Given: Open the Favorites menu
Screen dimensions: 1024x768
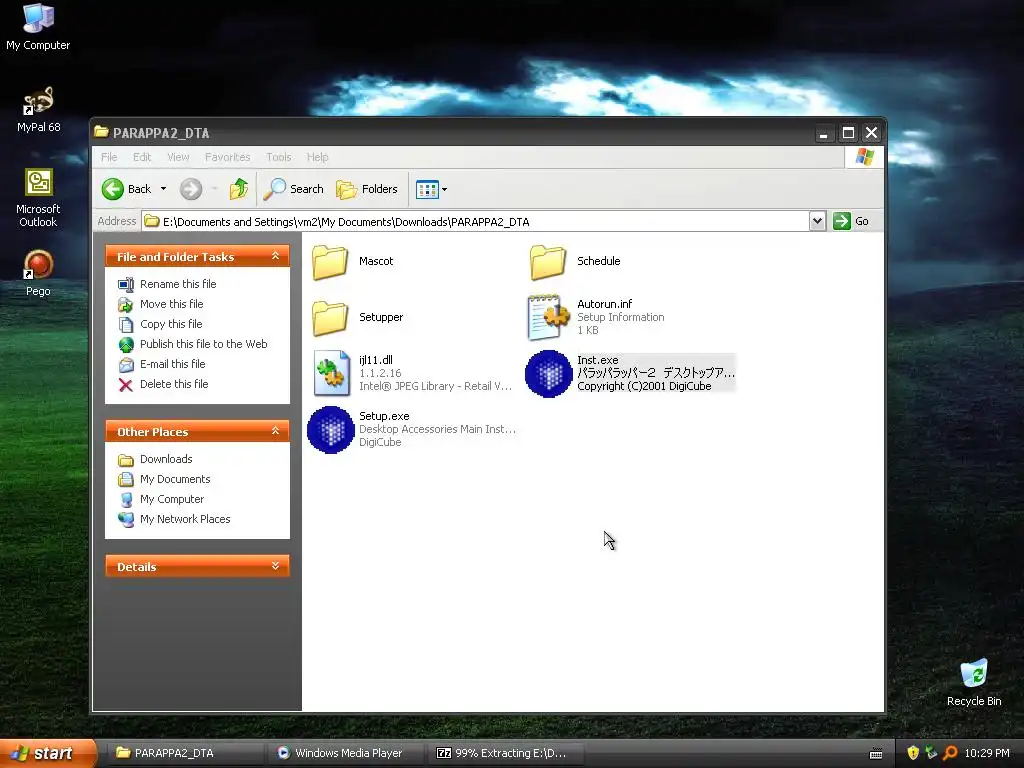Looking at the screenshot, I should coord(227,157).
